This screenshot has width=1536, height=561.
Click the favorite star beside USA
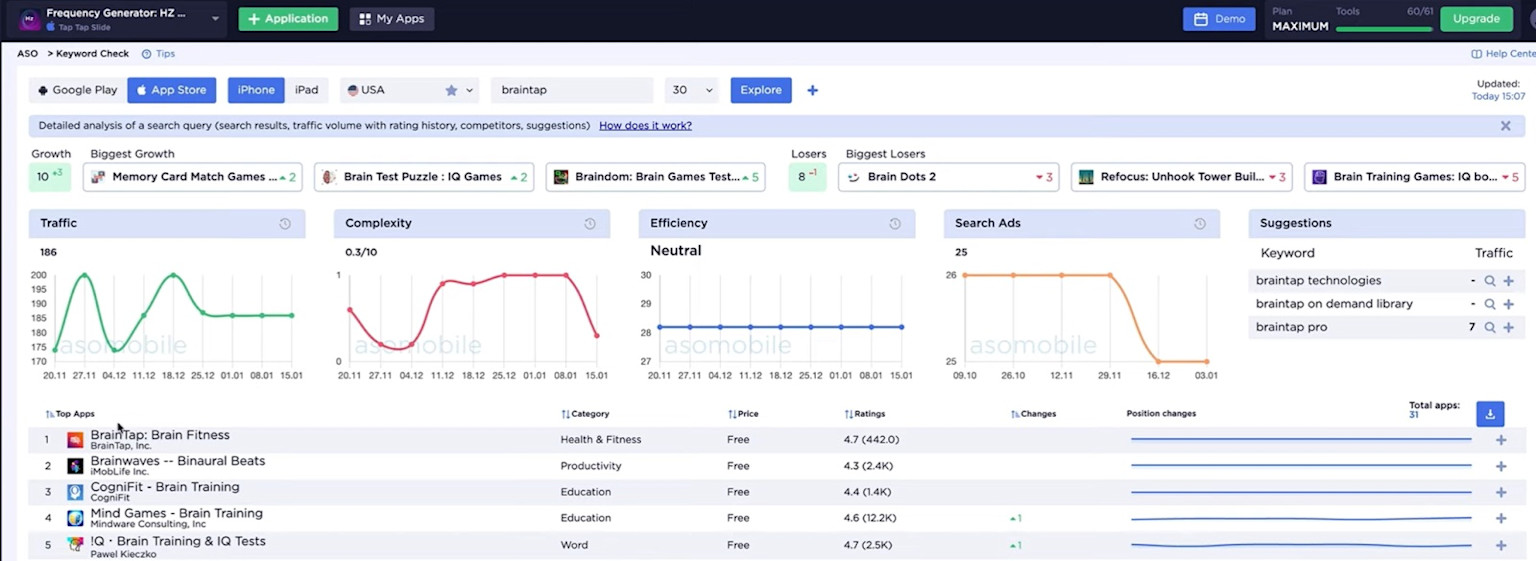[x=451, y=90]
